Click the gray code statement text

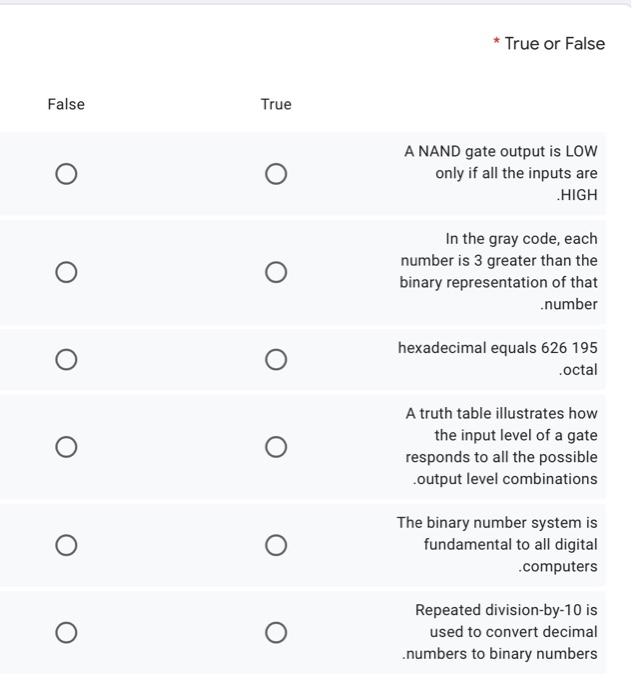pyautogui.click(x=499, y=271)
